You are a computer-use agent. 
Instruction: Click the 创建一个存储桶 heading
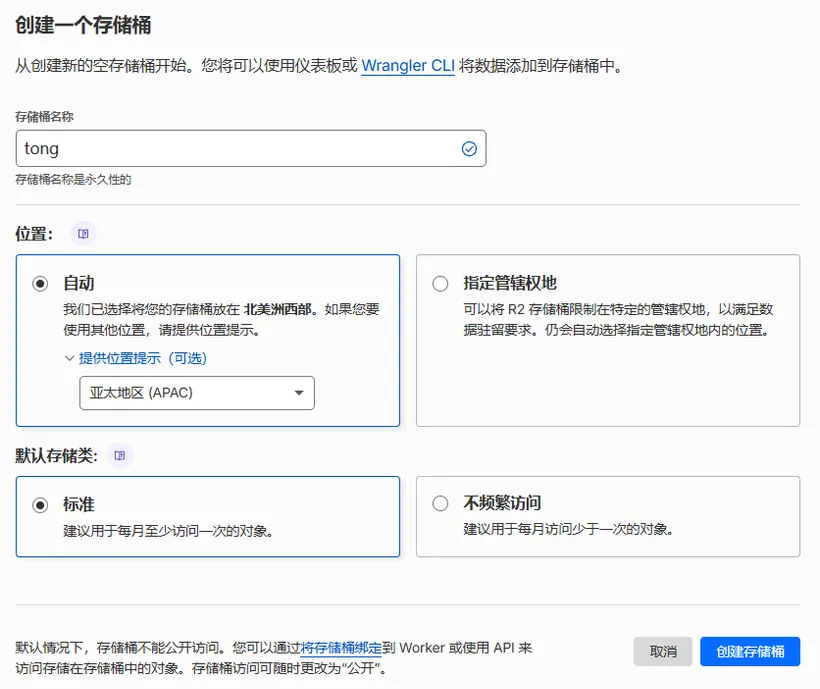[83, 25]
